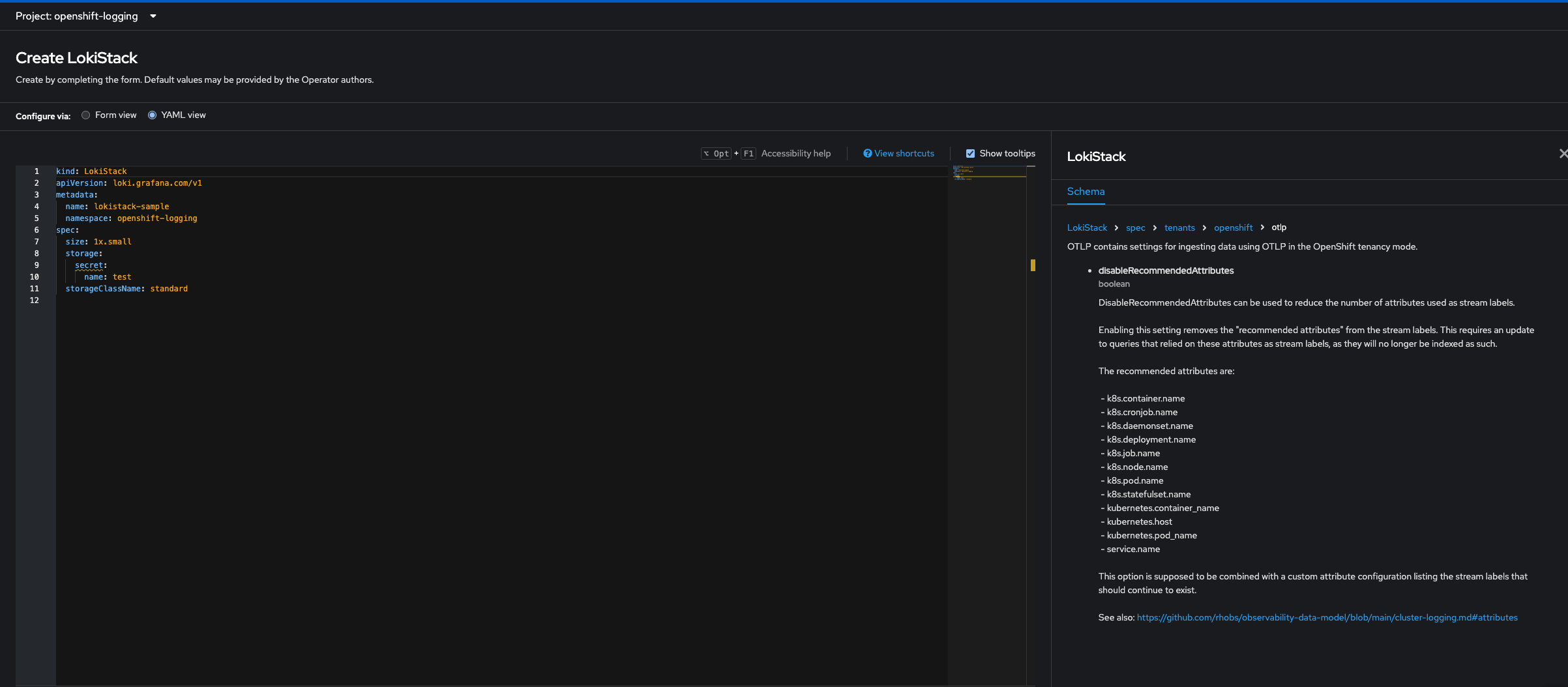The width and height of the screenshot is (1568, 687).
Task: Place cursor on empty line 12
Action: click(x=130, y=300)
